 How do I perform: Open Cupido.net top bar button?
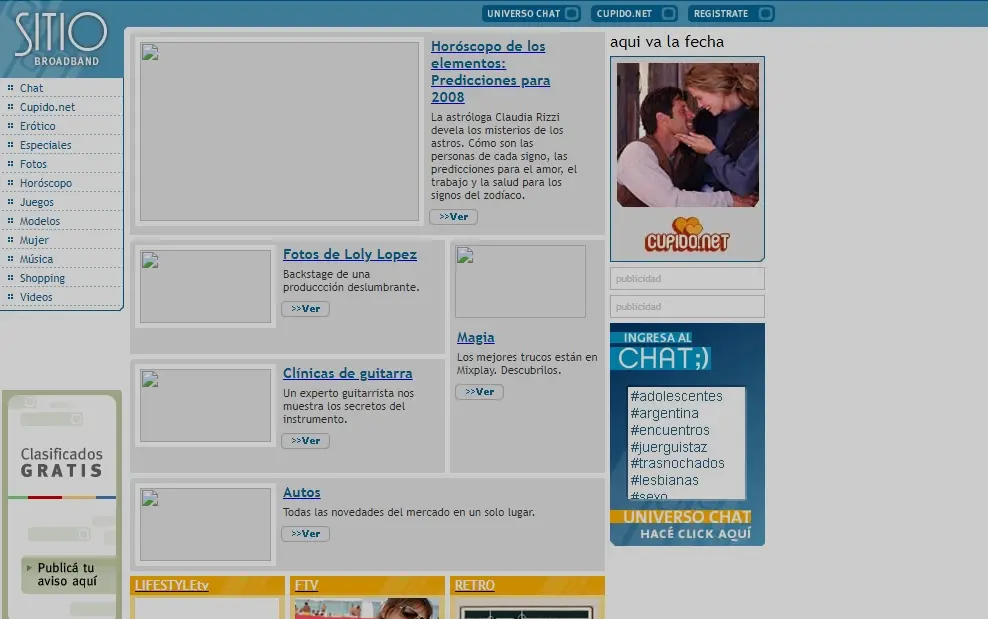pyautogui.click(x=634, y=13)
